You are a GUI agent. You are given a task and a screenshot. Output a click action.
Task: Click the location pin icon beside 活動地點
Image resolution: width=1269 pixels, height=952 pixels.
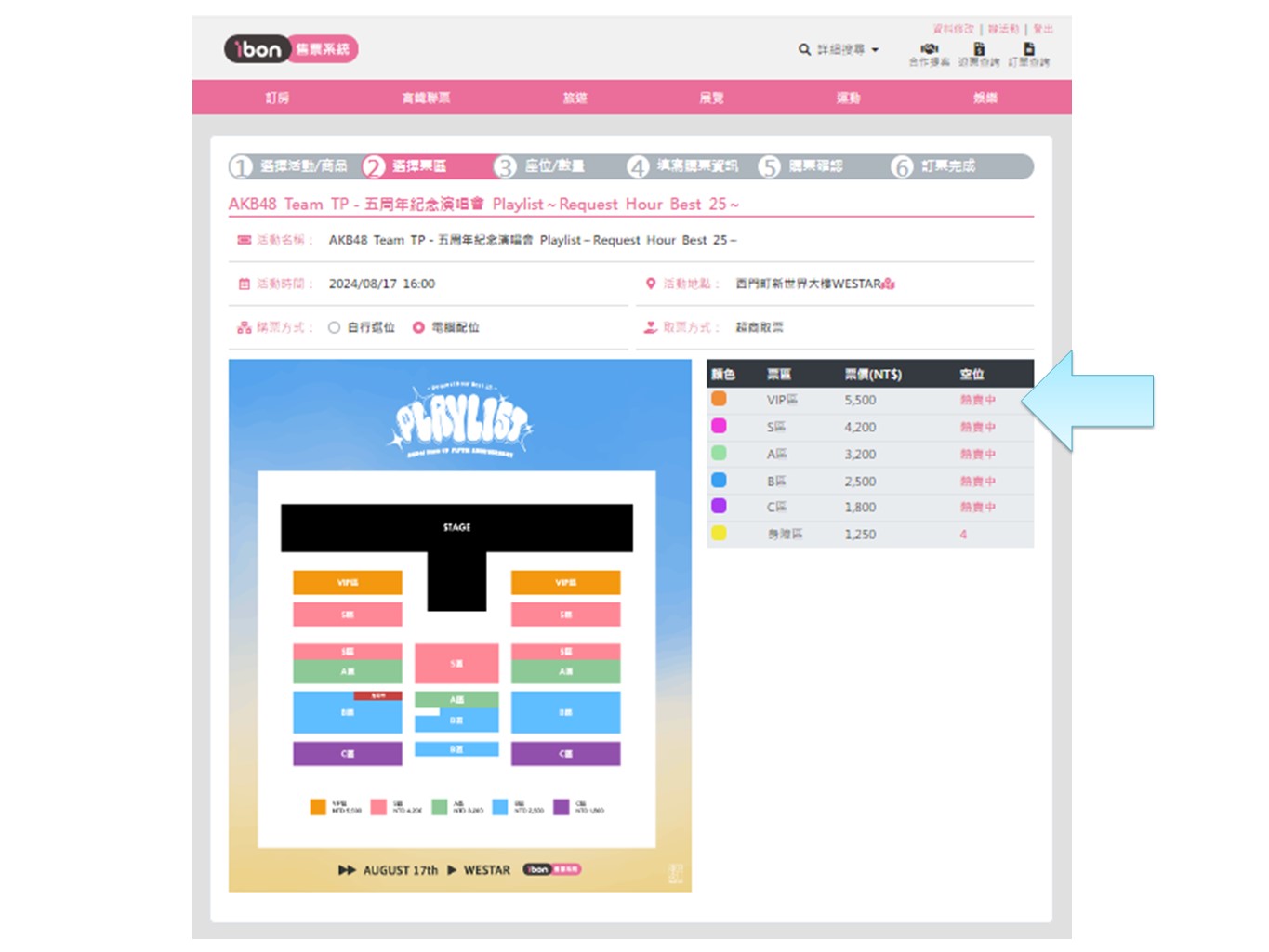[x=651, y=284]
